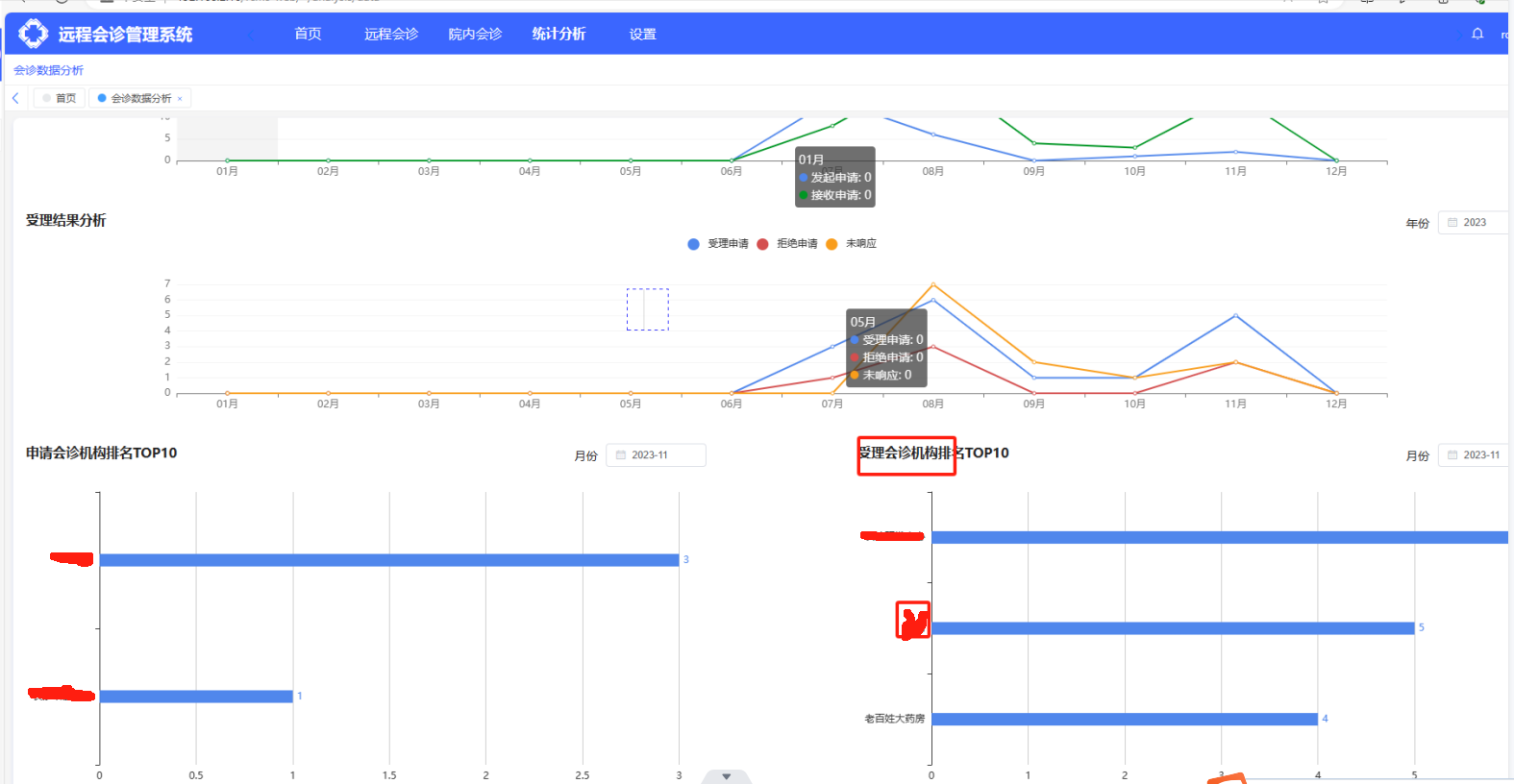Open the 院内会诊 menu
1514x784 pixels.
pos(475,34)
